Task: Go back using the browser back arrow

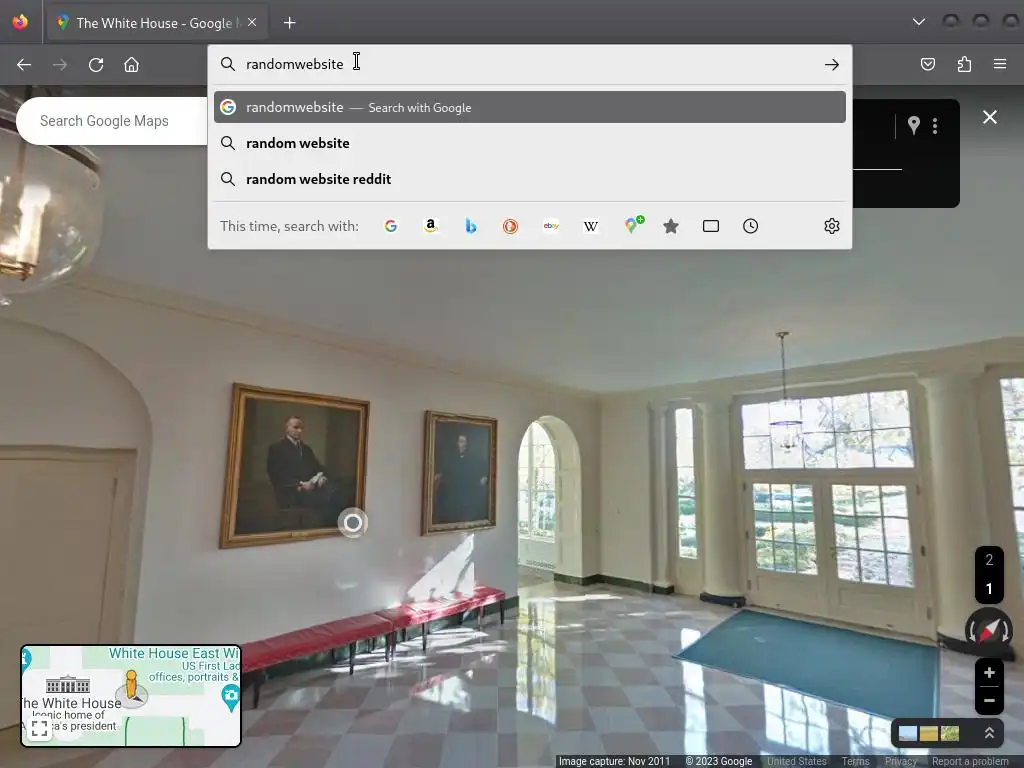Action: coord(24,65)
